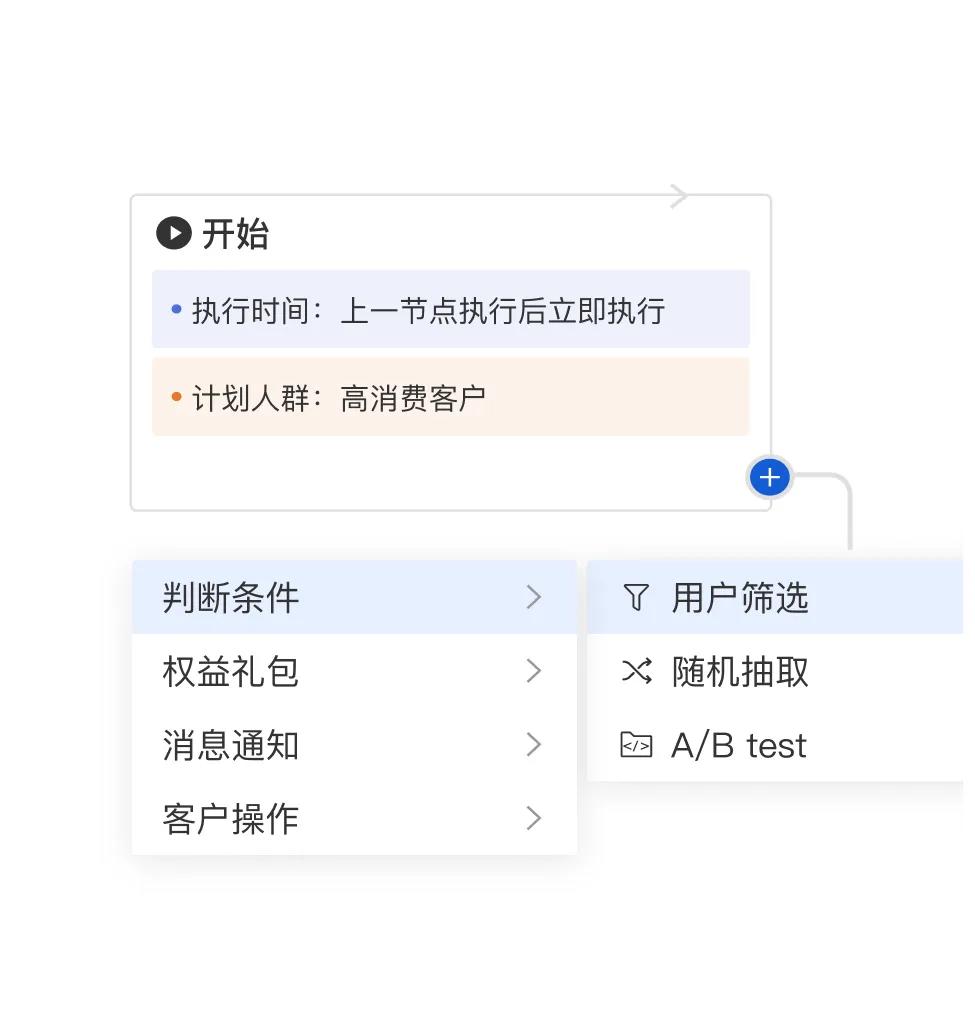The image size is (975, 1026).
Task: Click the play icon beside 开始
Action: point(174,234)
